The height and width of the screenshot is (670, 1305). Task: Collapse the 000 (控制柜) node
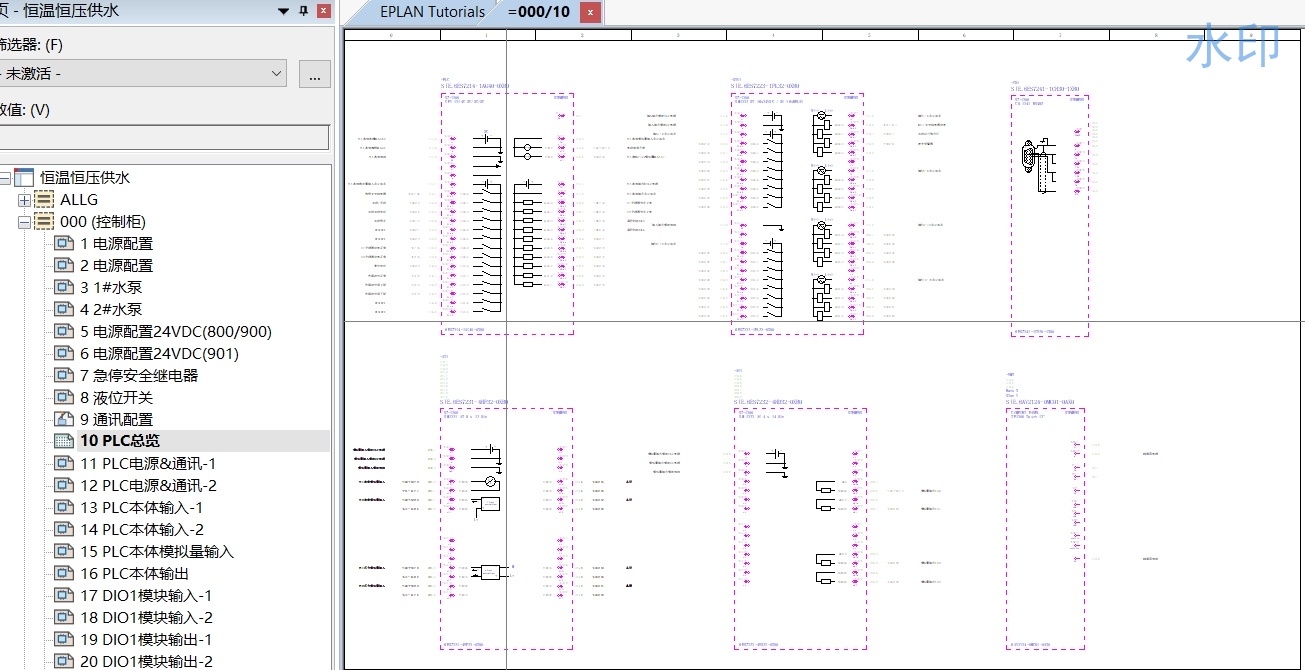24,222
